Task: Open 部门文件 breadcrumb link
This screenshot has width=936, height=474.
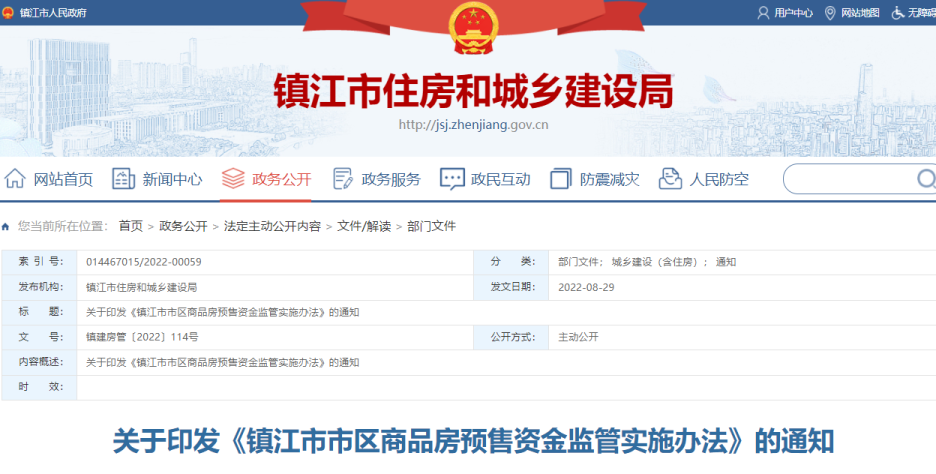Action: 432,226
